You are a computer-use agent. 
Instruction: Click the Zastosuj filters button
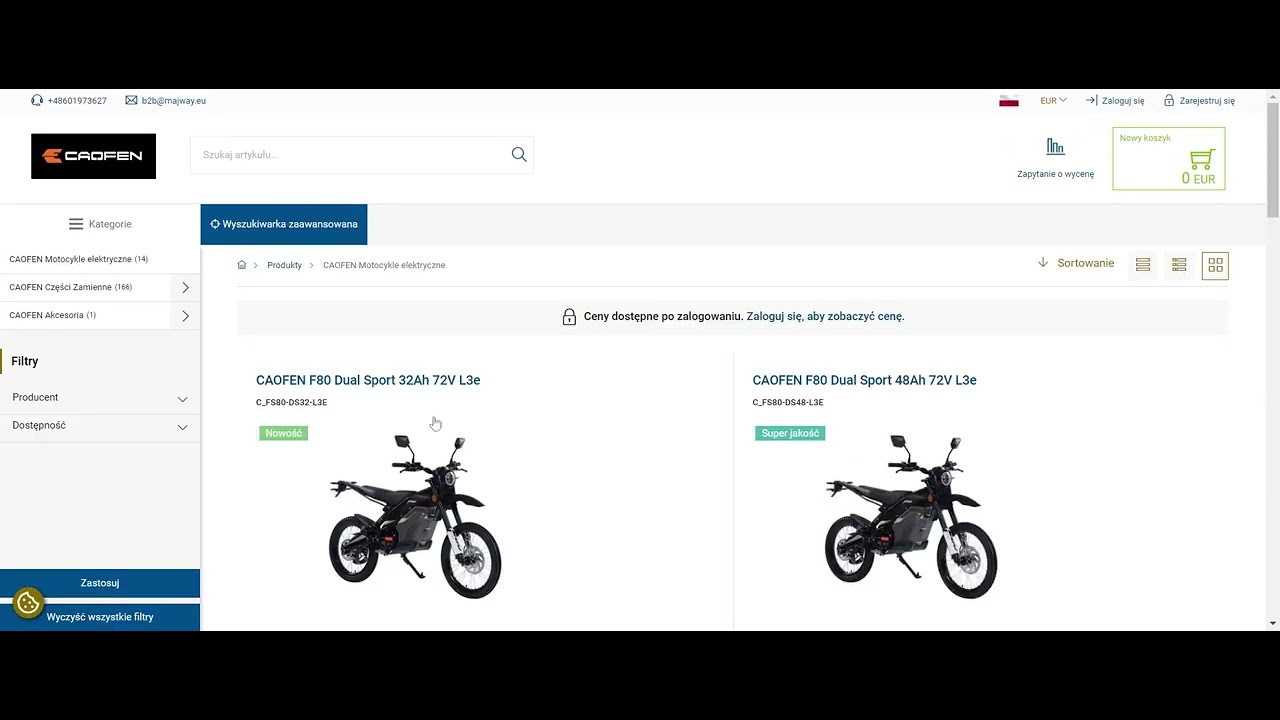[100, 583]
